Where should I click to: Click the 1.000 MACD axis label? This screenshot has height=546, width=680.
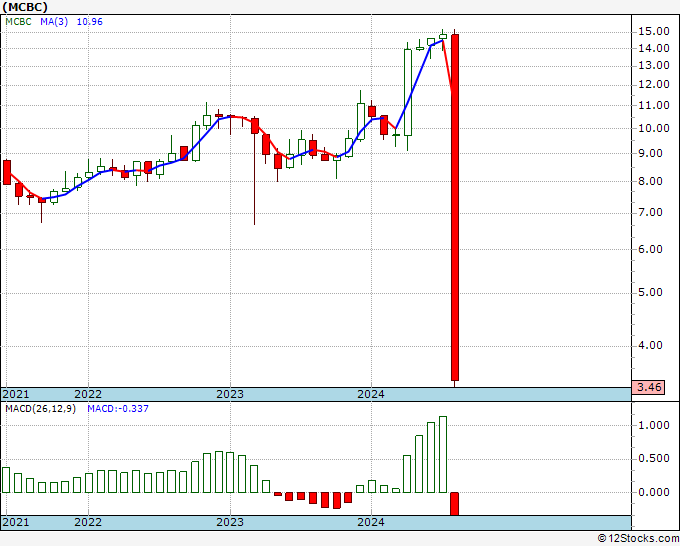click(x=654, y=425)
